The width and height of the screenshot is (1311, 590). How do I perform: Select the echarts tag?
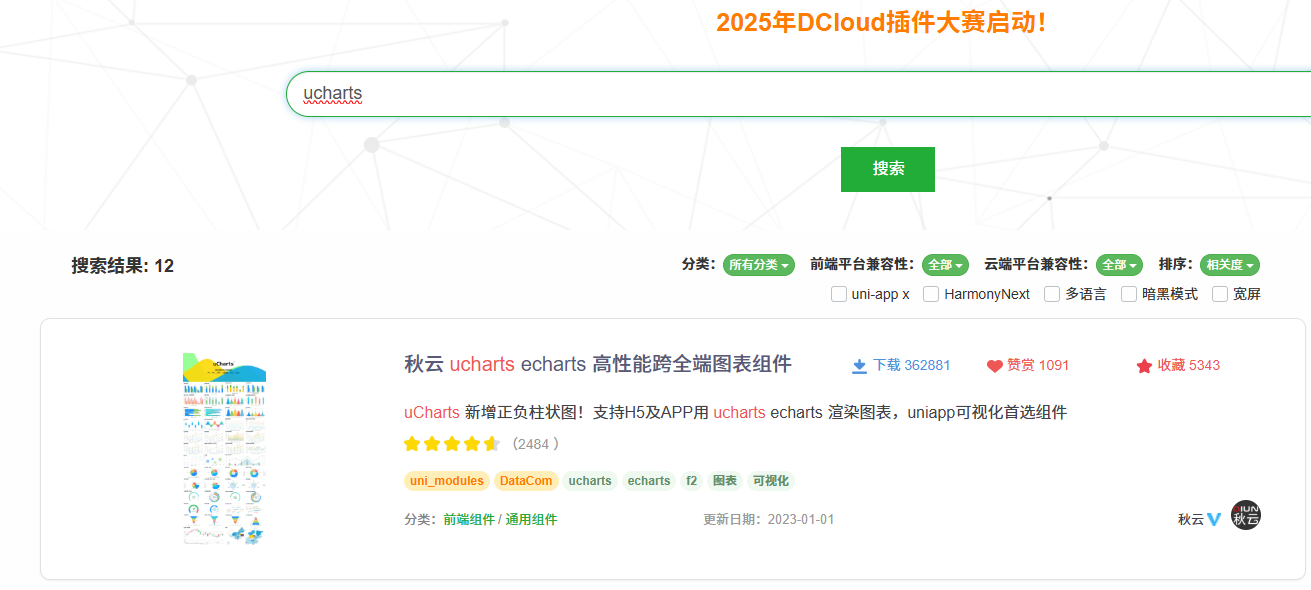click(649, 481)
